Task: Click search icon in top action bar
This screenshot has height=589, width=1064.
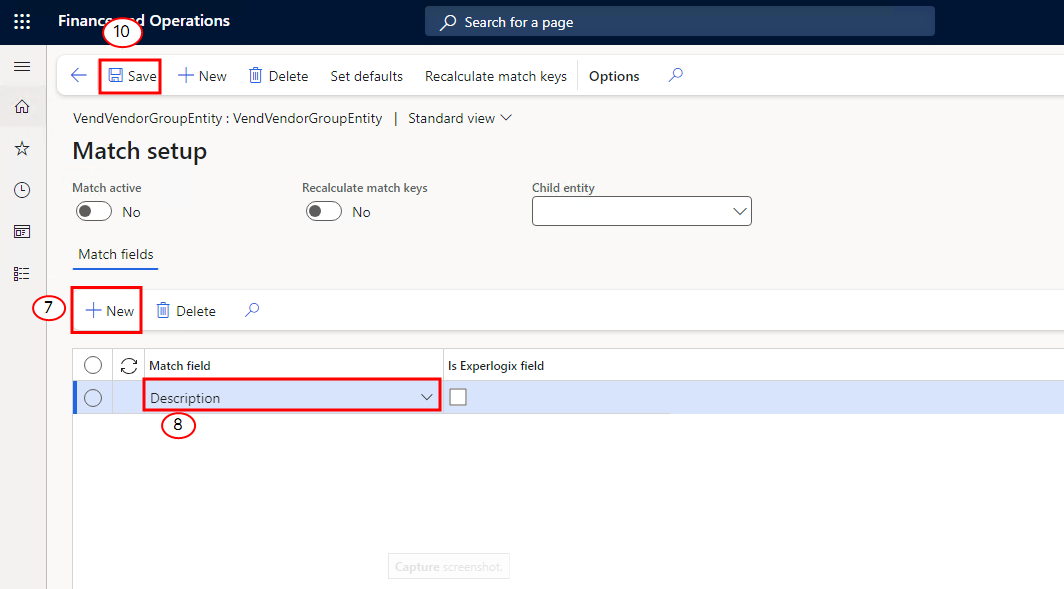Action: coord(675,75)
